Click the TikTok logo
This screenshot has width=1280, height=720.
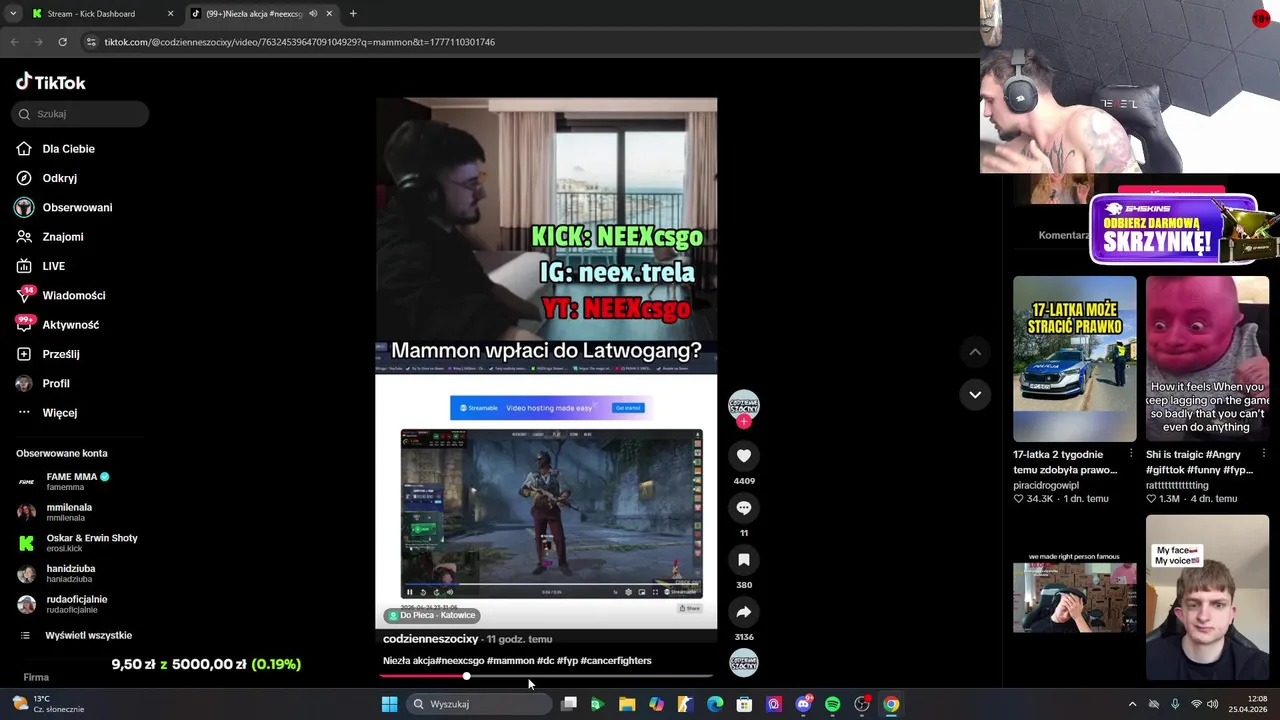tap(50, 82)
